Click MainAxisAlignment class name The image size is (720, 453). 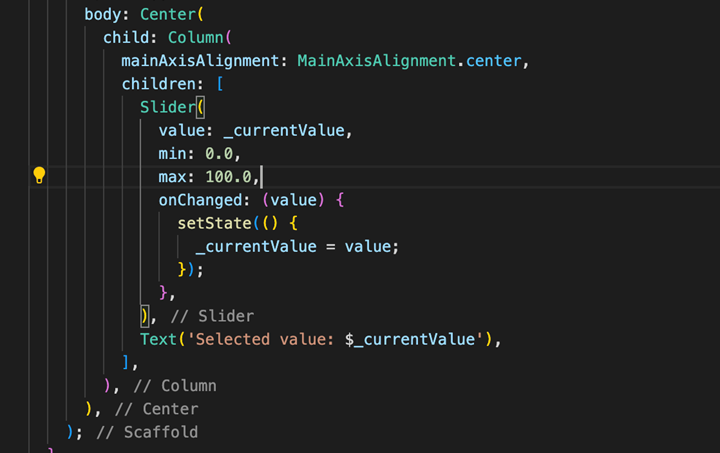coord(377,61)
